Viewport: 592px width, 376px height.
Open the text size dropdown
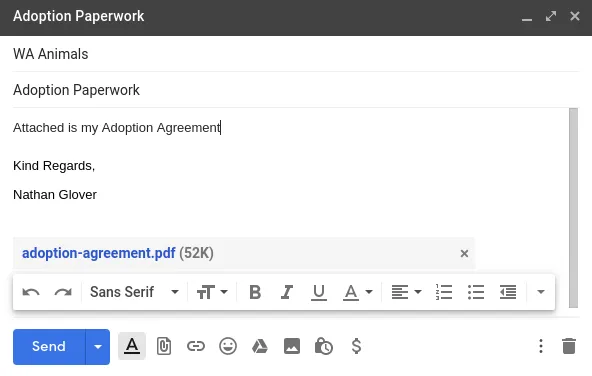tap(212, 292)
